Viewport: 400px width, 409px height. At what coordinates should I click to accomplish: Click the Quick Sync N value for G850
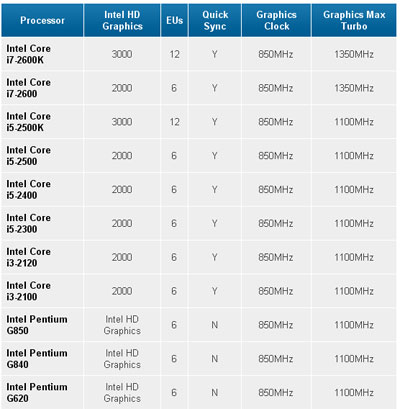[215, 325]
